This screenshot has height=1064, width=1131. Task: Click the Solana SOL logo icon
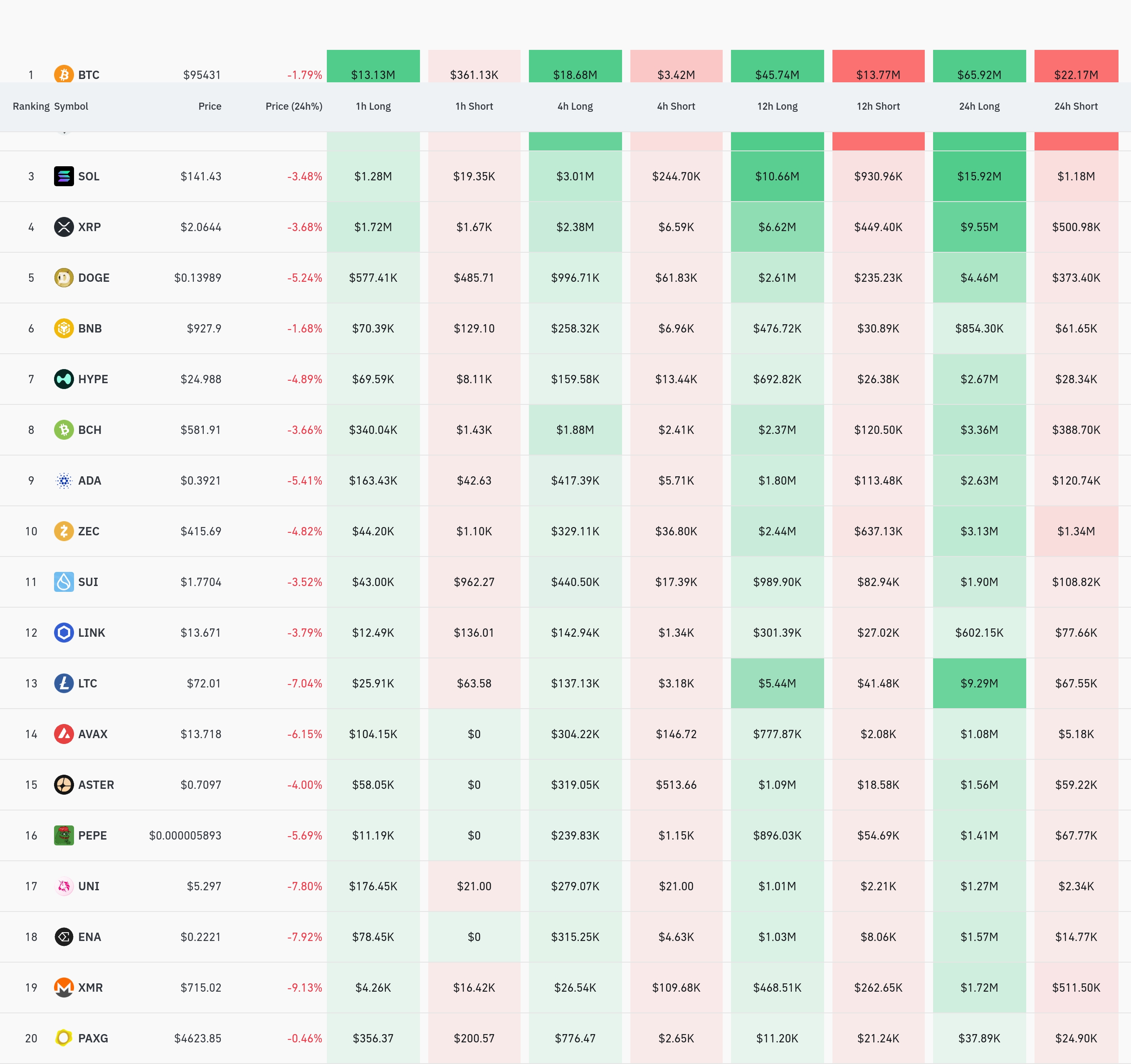tap(64, 176)
